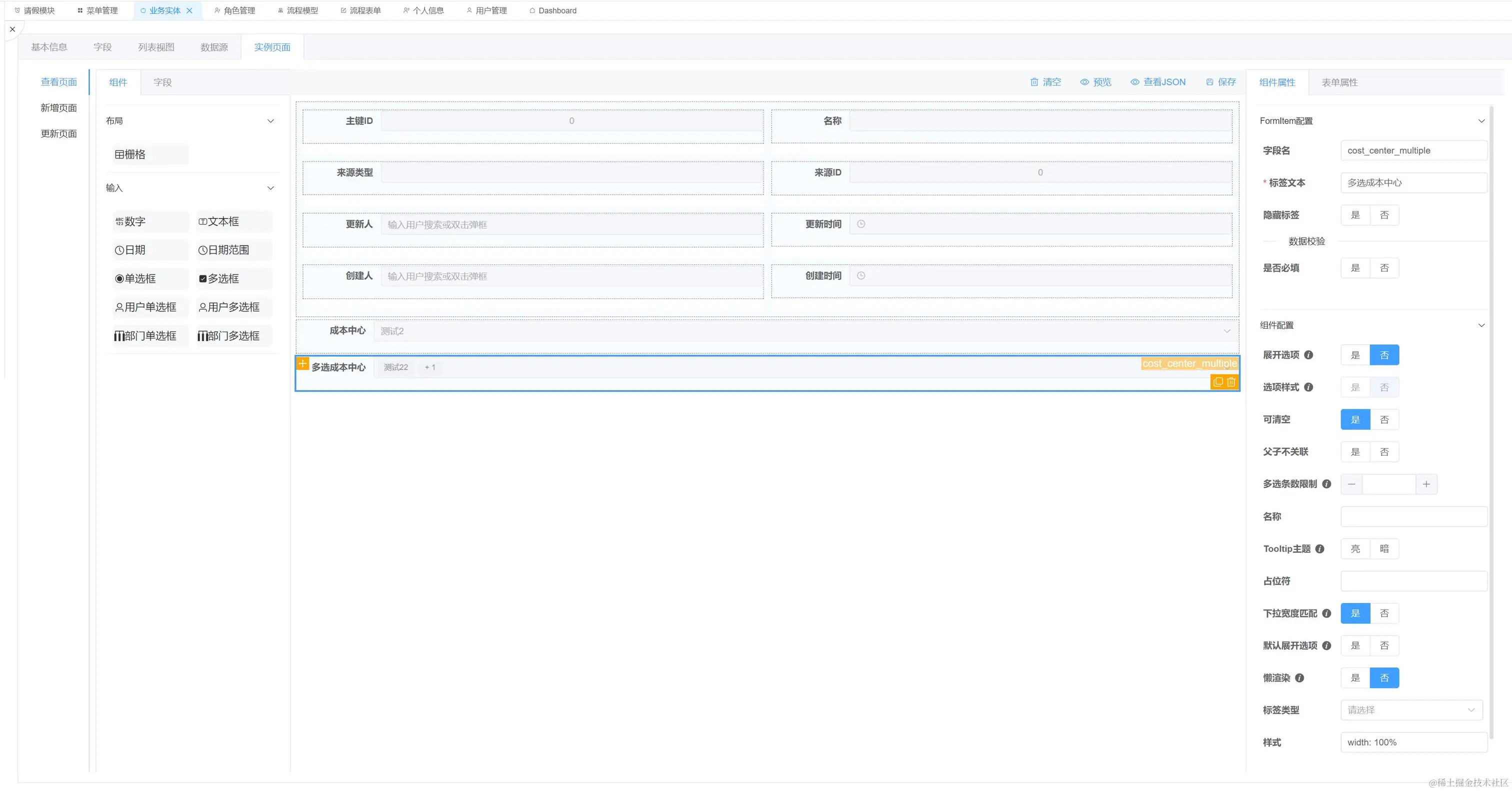This screenshot has width=1512, height=791.
Task: Click info icon next to Tooltip主题
Action: click(x=1320, y=548)
